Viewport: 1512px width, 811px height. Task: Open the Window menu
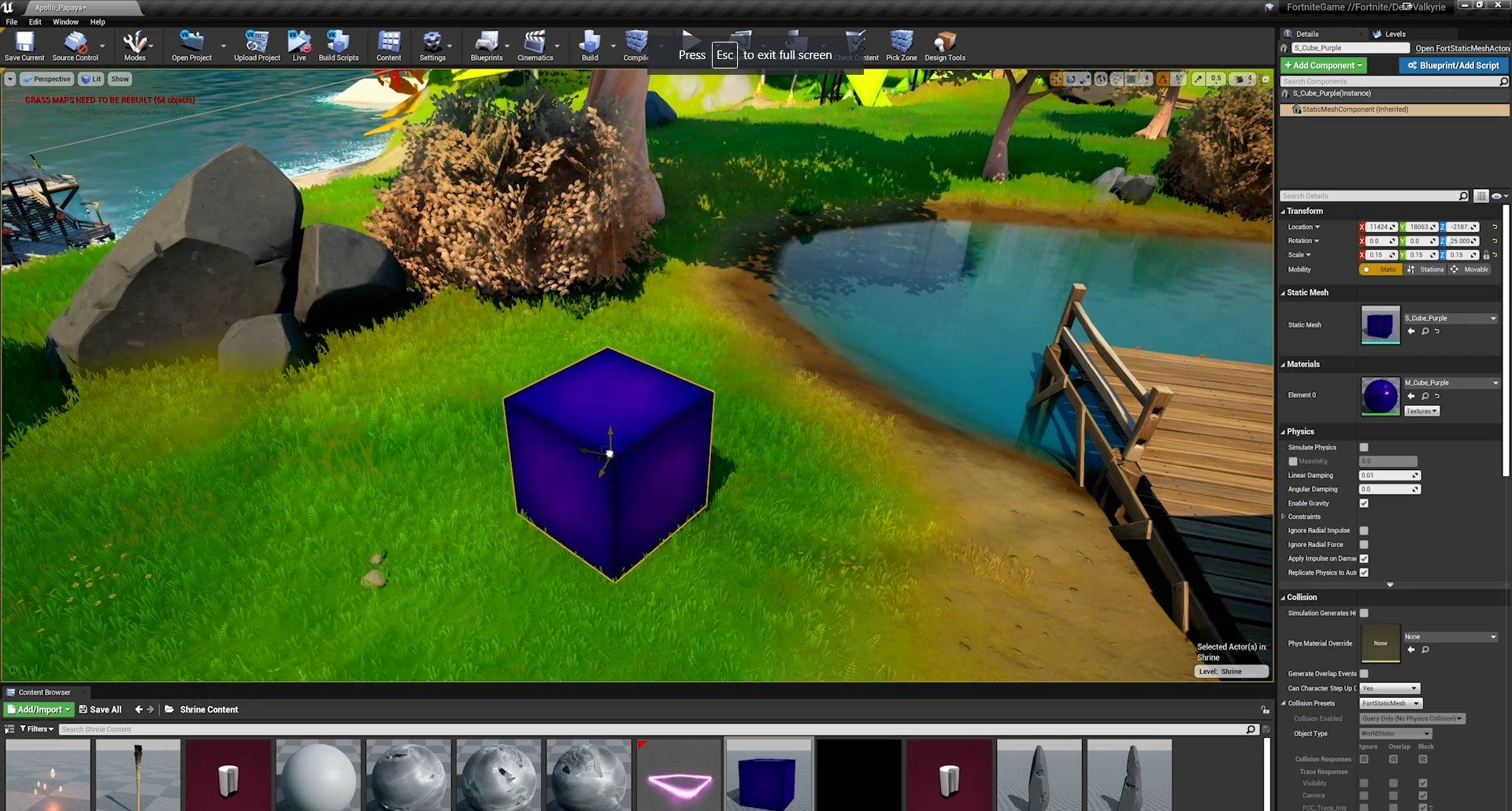[x=65, y=22]
